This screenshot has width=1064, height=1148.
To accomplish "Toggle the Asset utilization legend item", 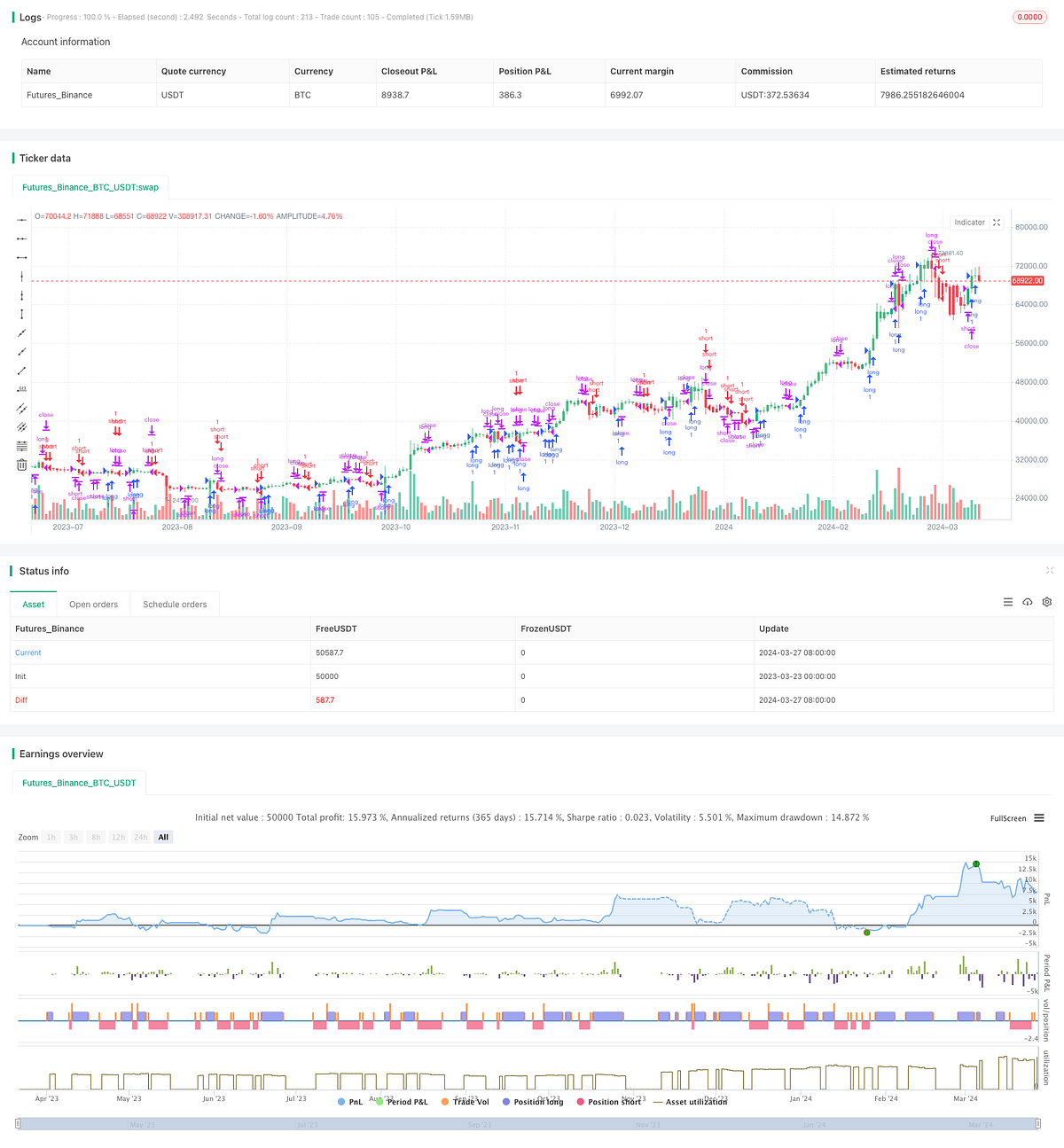I will coord(691,1101).
